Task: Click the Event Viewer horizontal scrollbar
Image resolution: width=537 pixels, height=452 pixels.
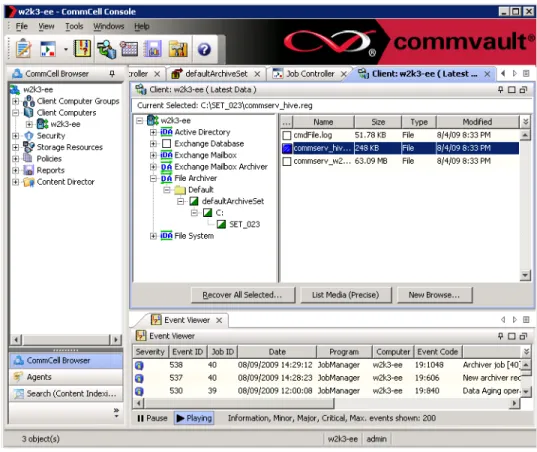Action: point(326,403)
